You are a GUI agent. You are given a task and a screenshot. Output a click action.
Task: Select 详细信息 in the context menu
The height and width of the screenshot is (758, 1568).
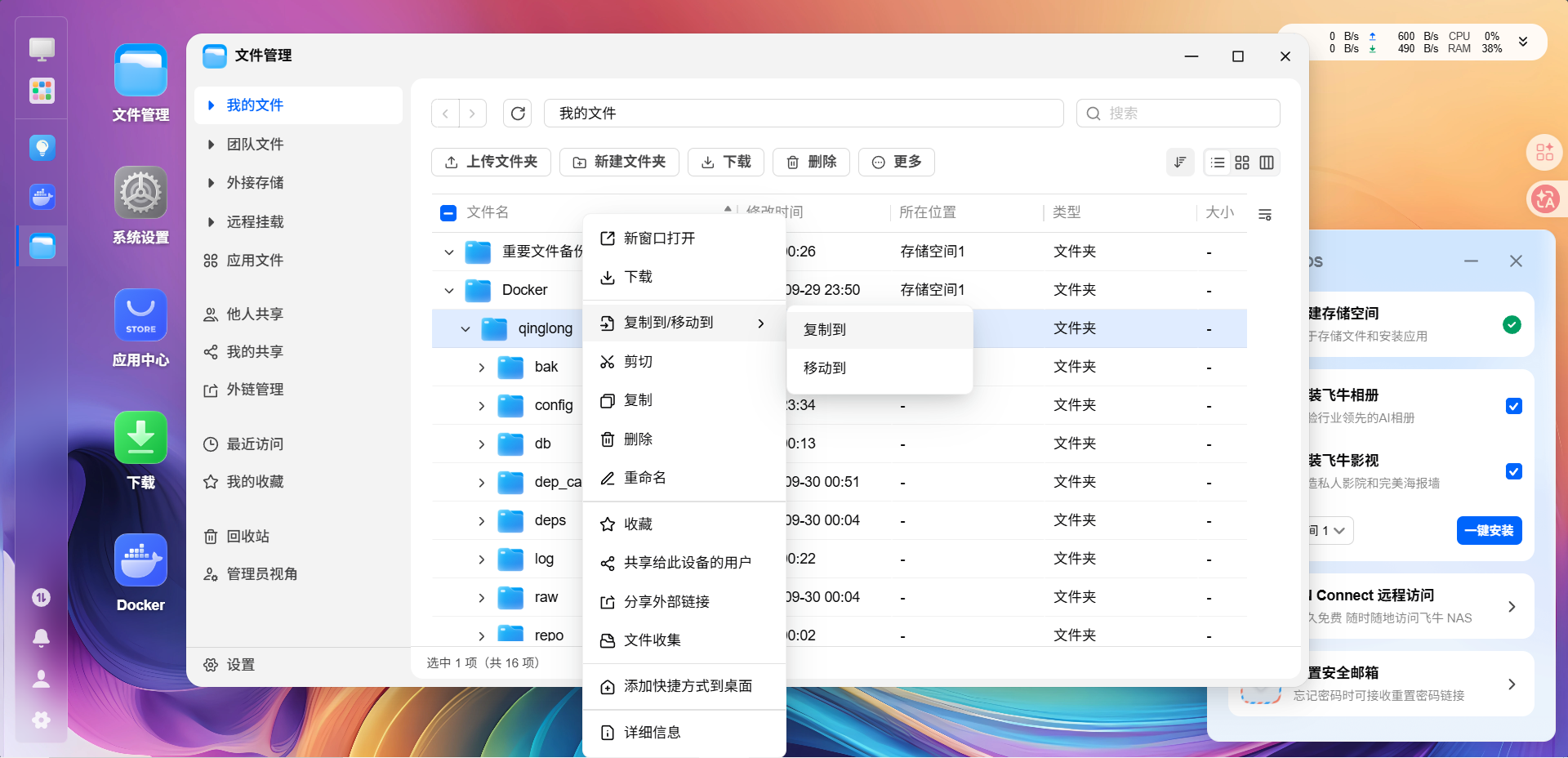(x=684, y=733)
